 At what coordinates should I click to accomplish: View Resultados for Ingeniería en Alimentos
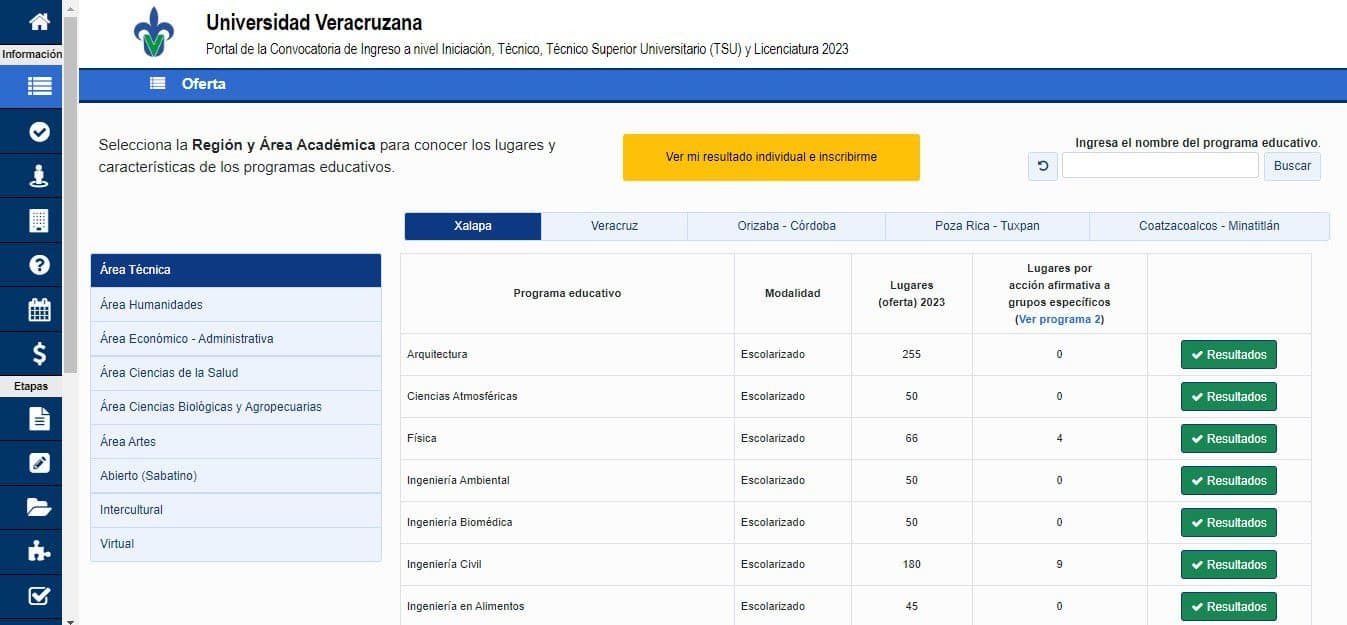(1229, 607)
